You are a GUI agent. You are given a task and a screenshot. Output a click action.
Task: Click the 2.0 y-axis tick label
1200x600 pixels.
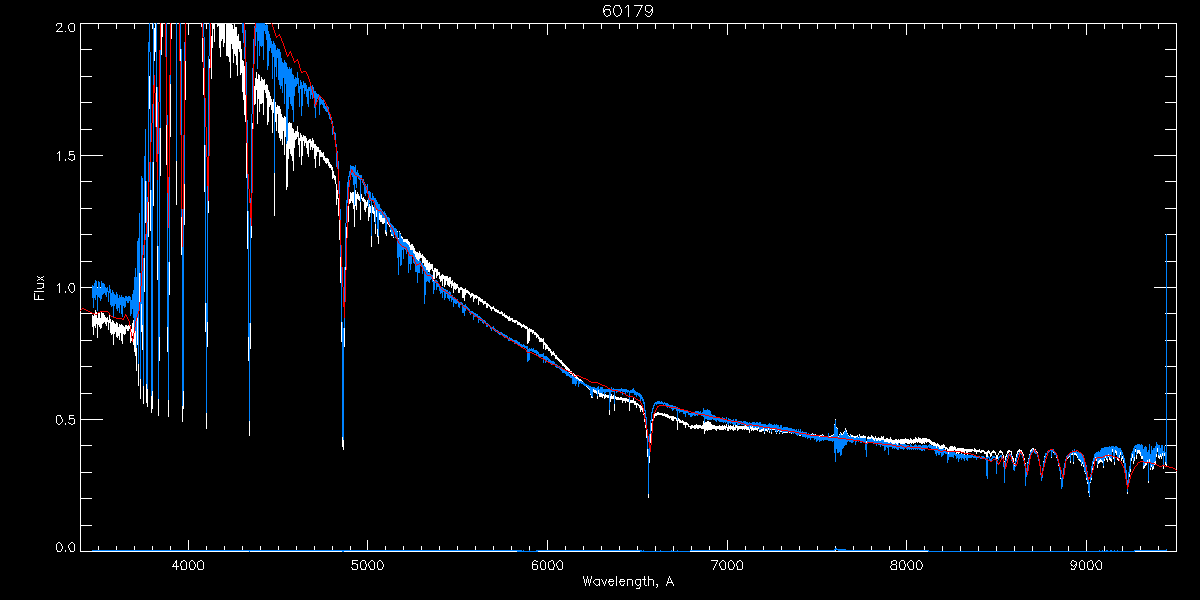65,27
